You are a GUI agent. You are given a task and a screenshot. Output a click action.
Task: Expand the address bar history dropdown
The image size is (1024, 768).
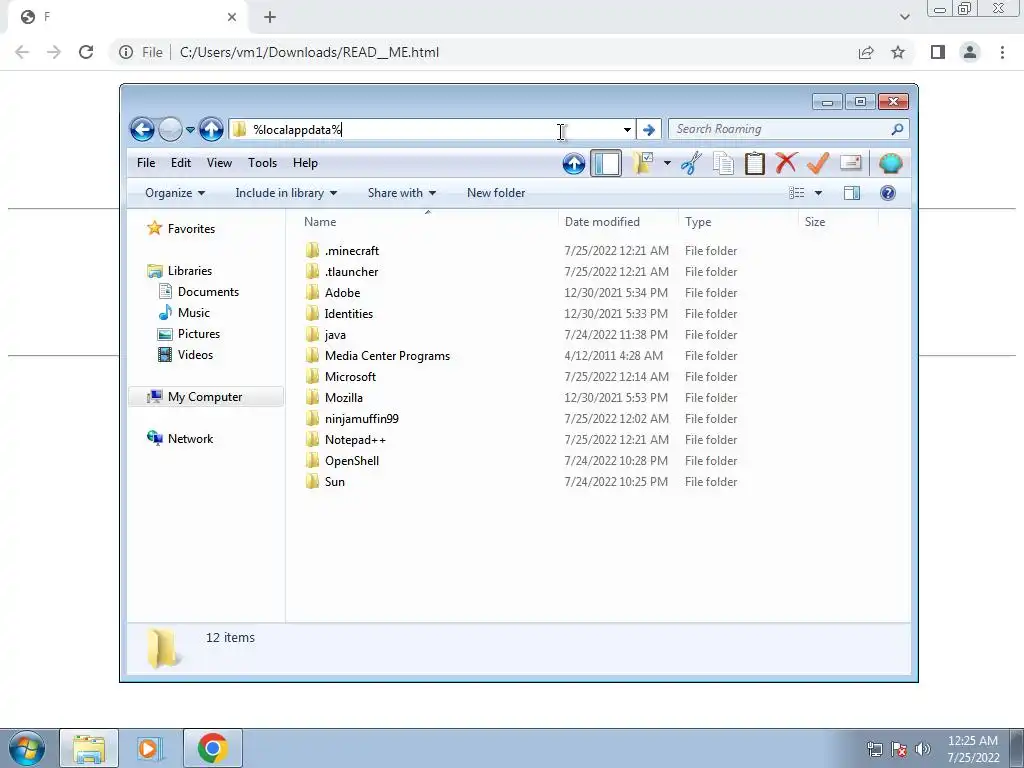(x=627, y=129)
